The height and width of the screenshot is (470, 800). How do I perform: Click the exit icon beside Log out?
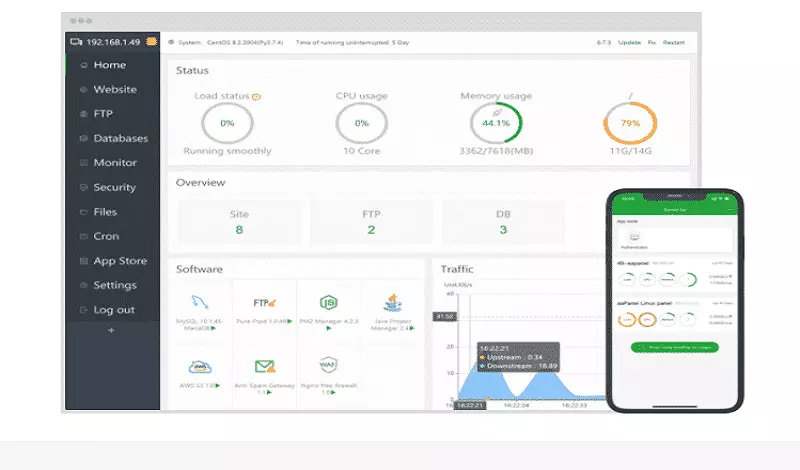click(84, 310)
